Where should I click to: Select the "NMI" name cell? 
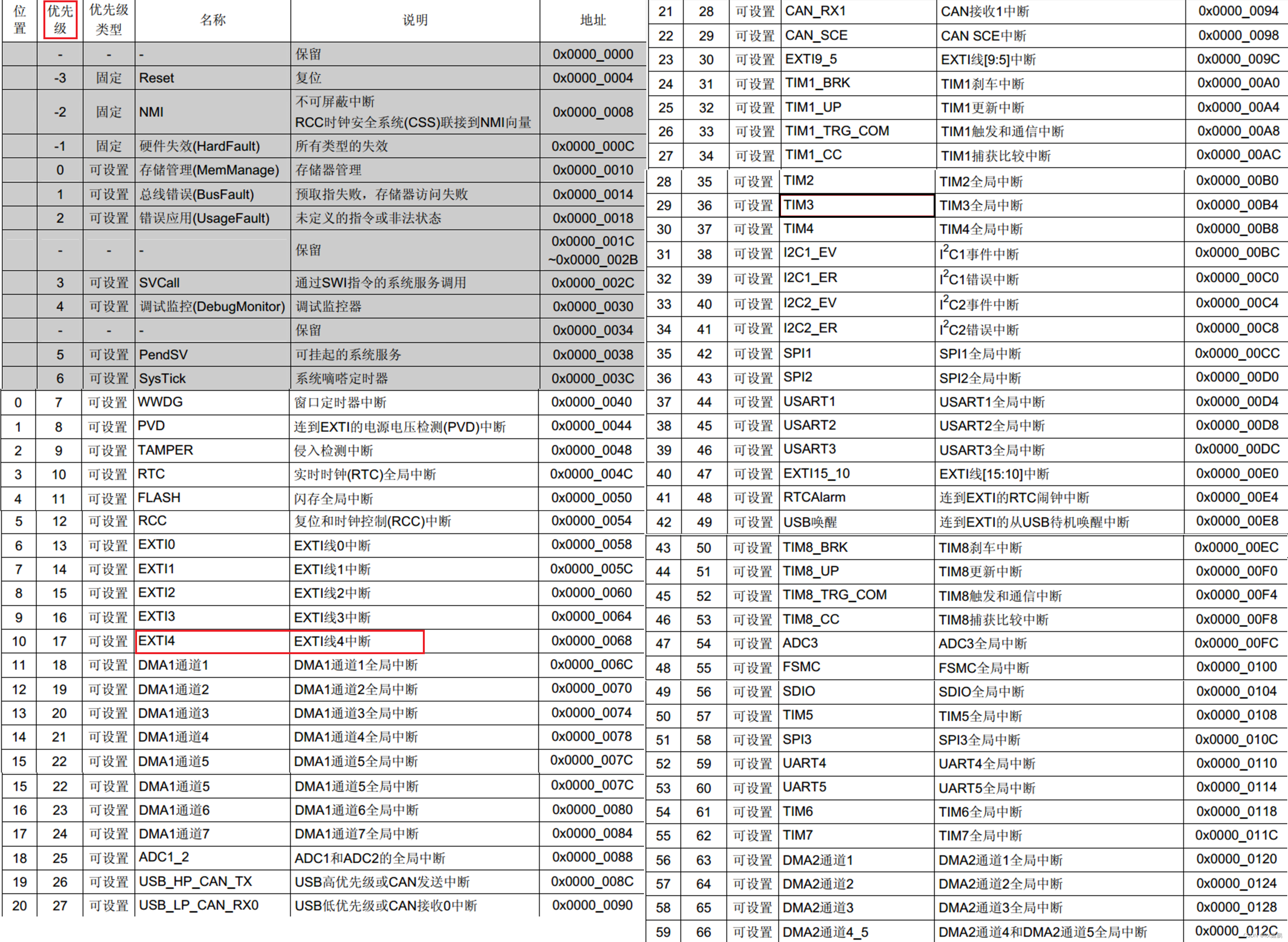[x=213, y=112]
